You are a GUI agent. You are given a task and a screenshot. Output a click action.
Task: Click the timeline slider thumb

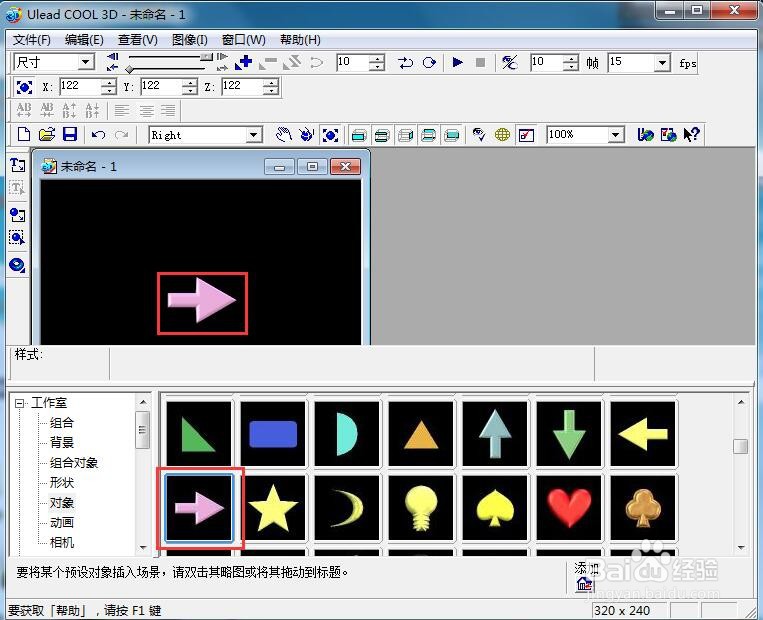129,69
